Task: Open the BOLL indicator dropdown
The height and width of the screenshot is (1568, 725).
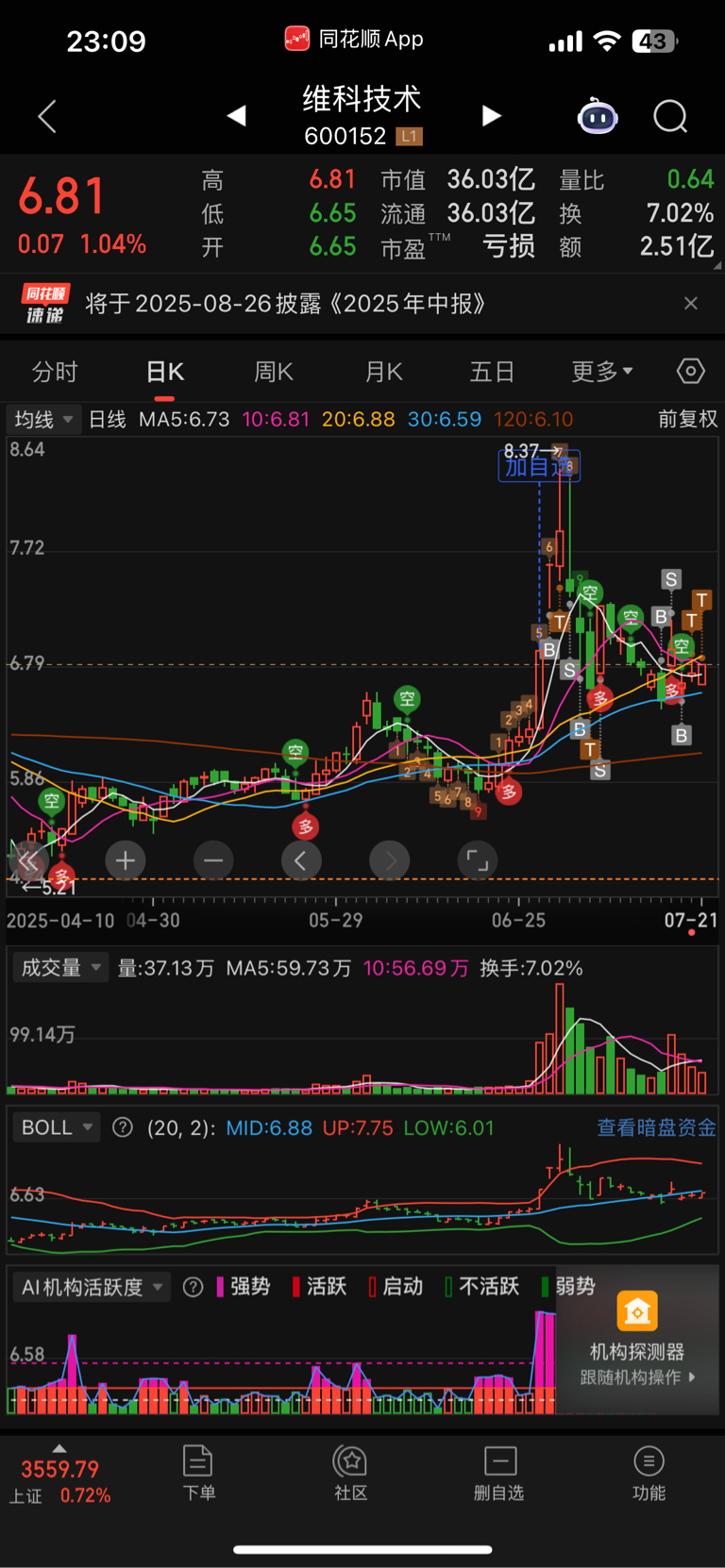Action: pyautogui.click(x=57, y=1127)
